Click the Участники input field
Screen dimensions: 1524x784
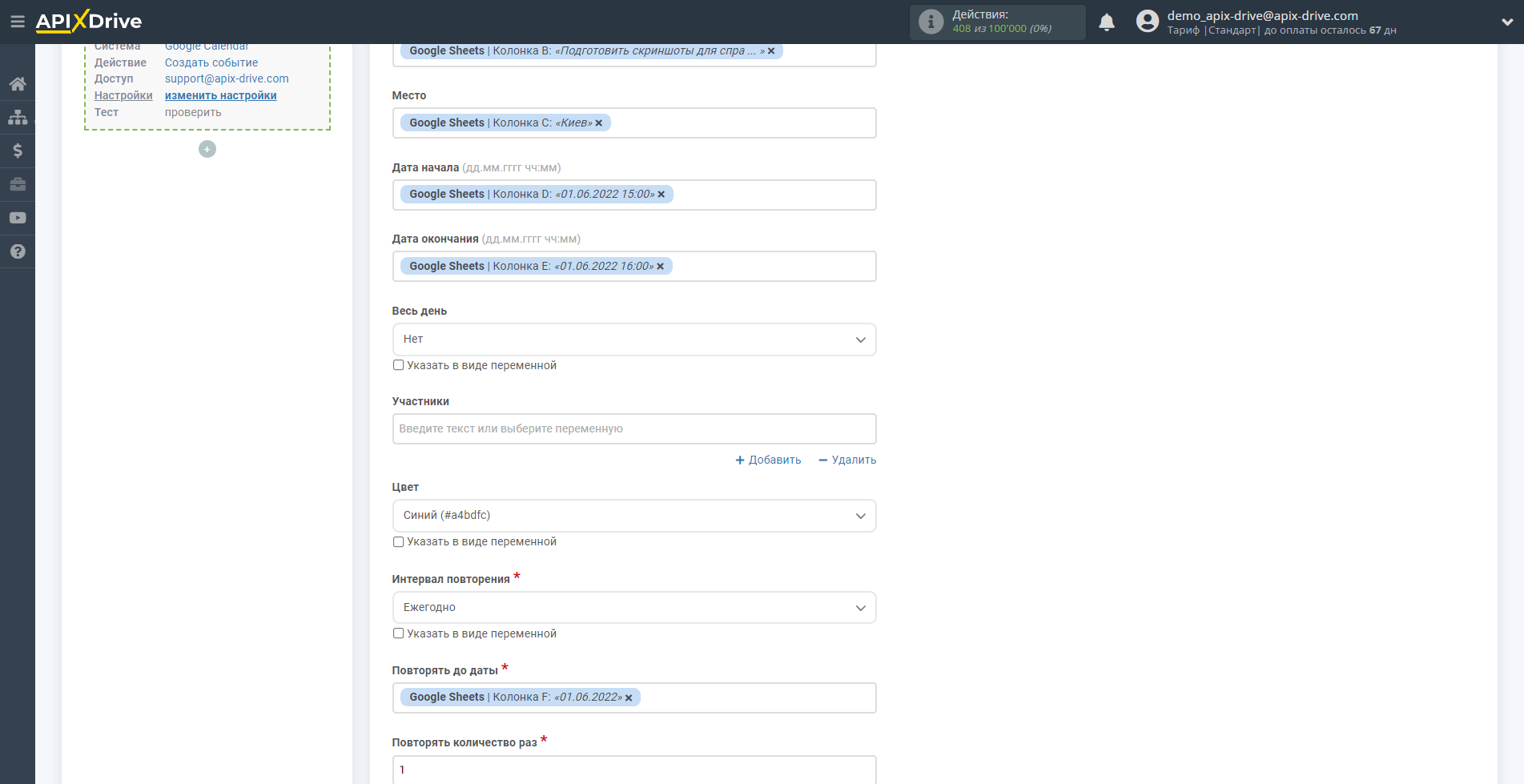click(x=634, y=428)
